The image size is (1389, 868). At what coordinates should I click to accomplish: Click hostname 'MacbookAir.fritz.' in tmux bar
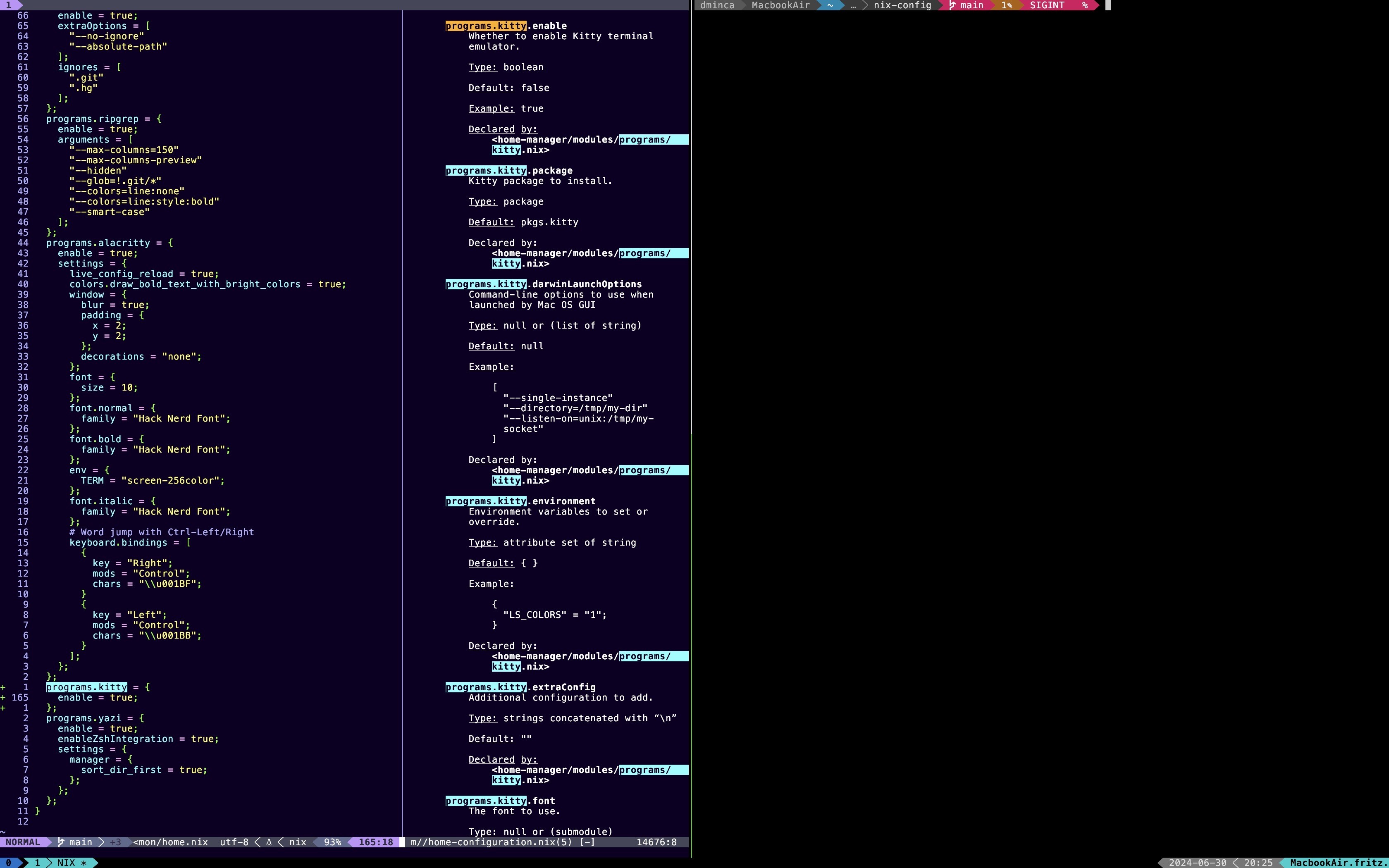(1339, 863)
